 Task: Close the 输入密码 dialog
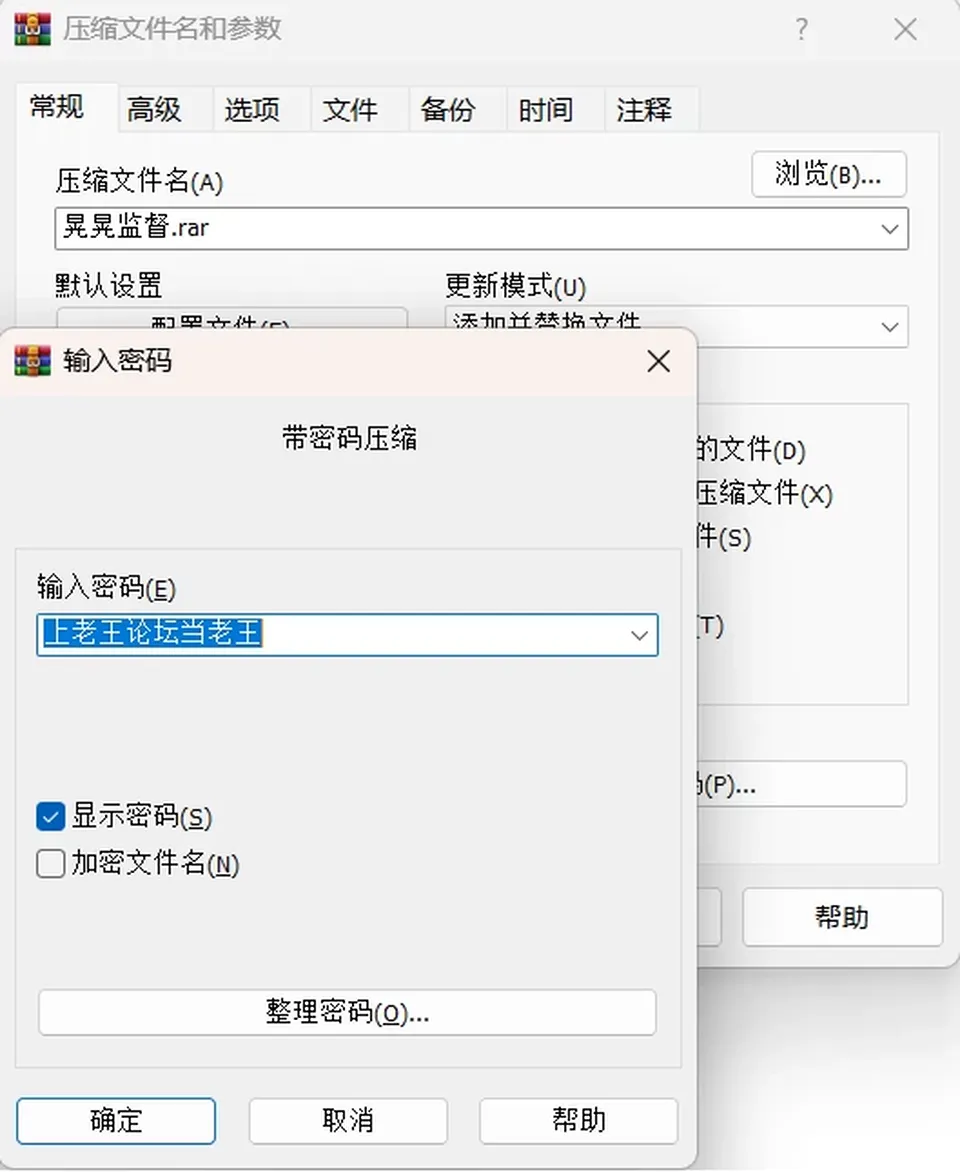pyautogui.click(x=659, y=362)
